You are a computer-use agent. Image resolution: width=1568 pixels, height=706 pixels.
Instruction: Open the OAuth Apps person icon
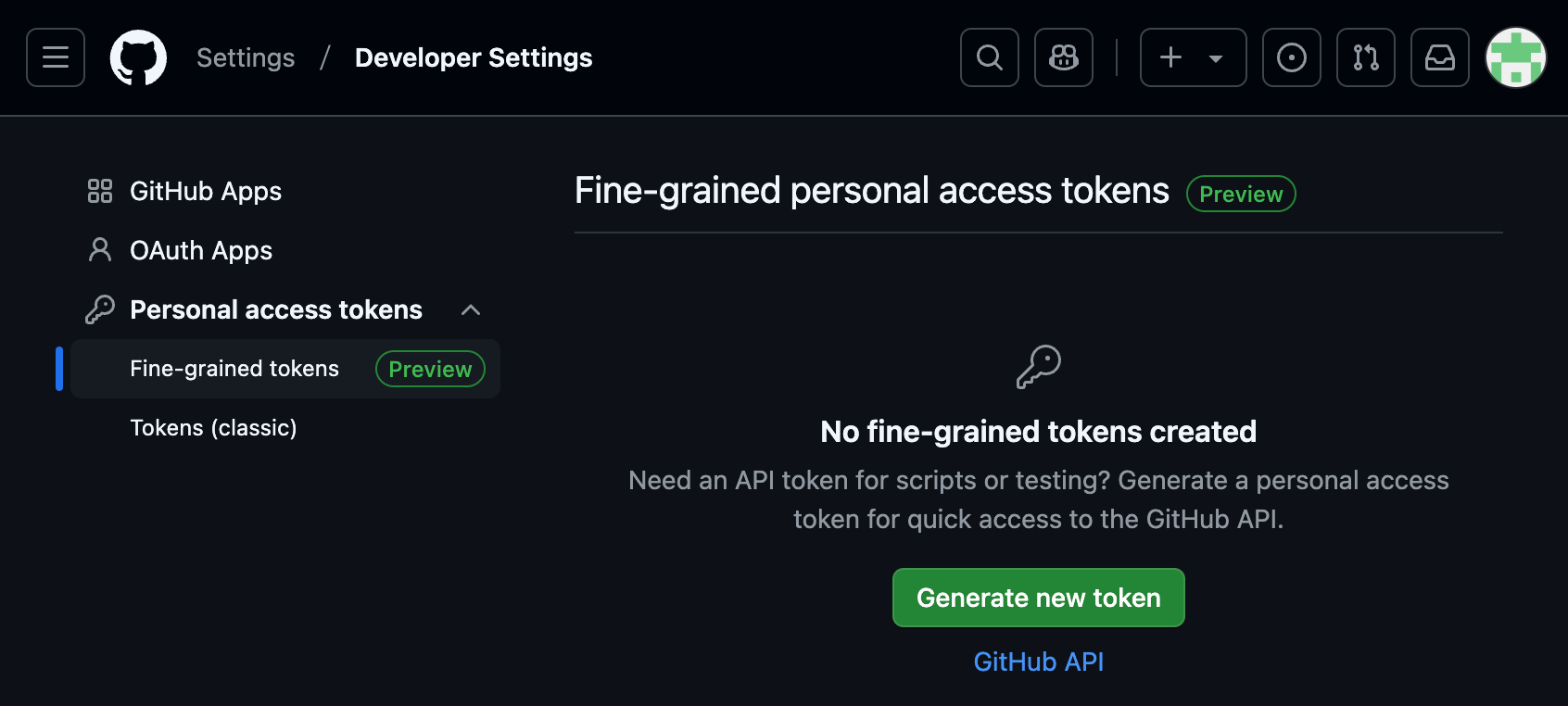click(100, 249)
